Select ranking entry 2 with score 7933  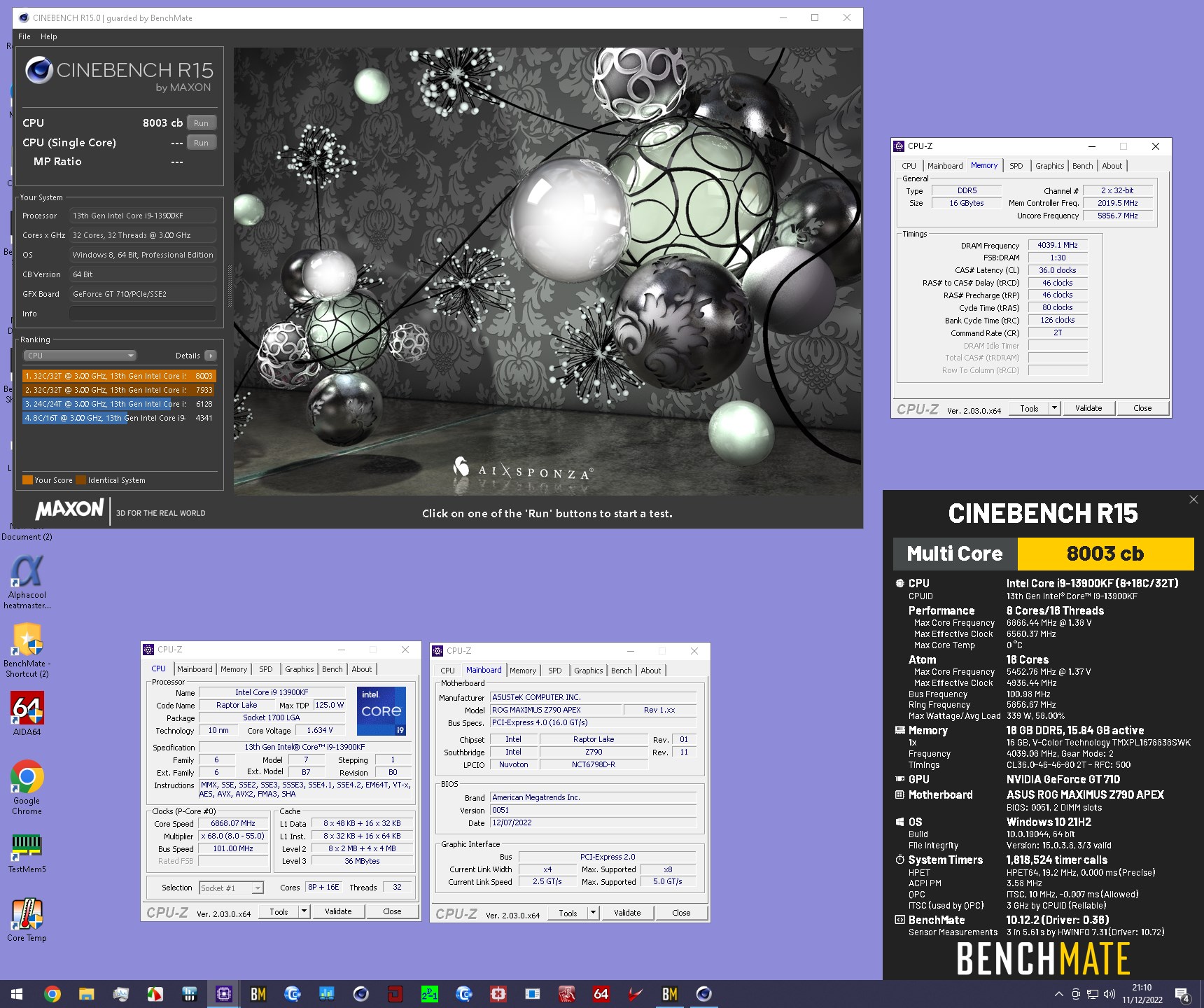pyautogui.click(x=118, y=390)
